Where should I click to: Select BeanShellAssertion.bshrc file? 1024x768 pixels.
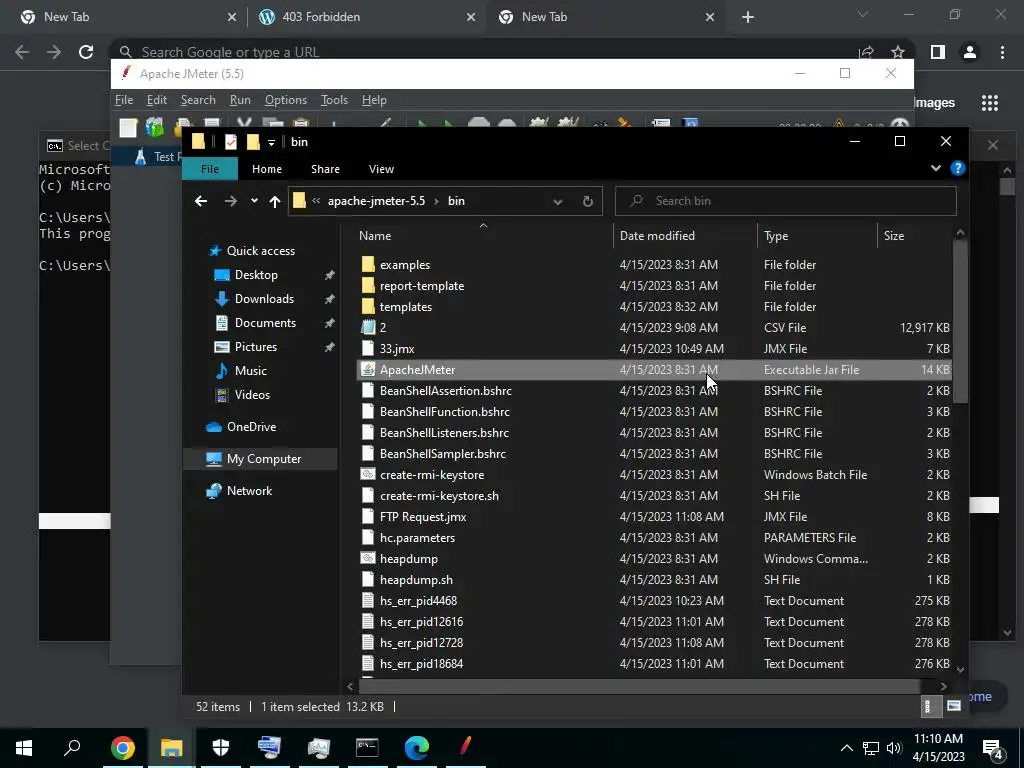pyautogui.click(x=654, y=391)
